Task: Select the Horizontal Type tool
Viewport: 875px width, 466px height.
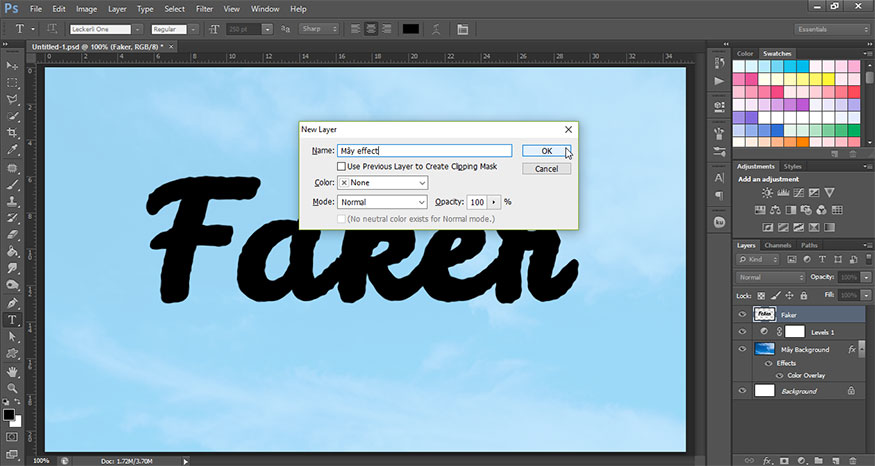Action: tap(12, 320)
